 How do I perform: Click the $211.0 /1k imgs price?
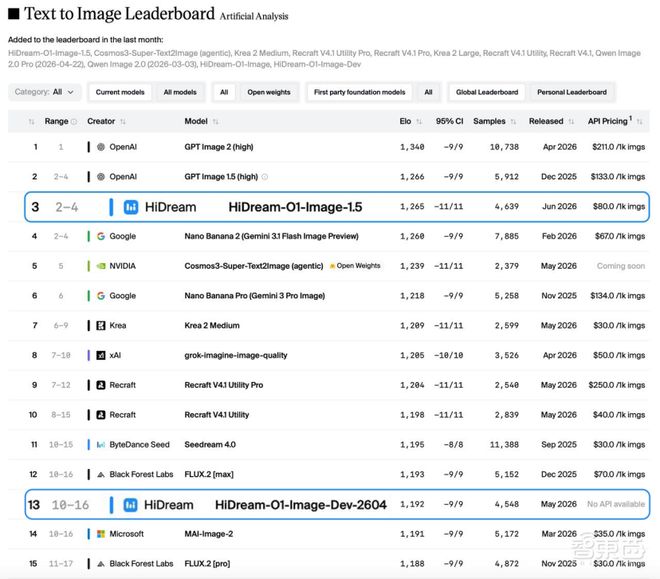(618, 147)
